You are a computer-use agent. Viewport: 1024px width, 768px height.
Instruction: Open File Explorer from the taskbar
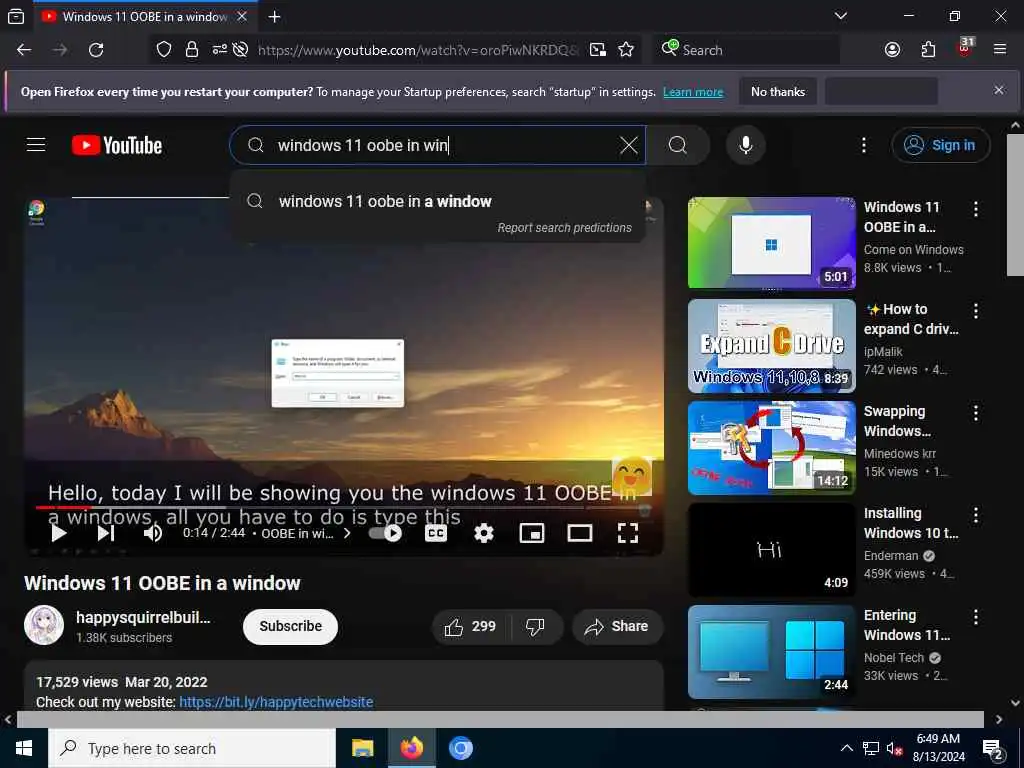point(362,748)
